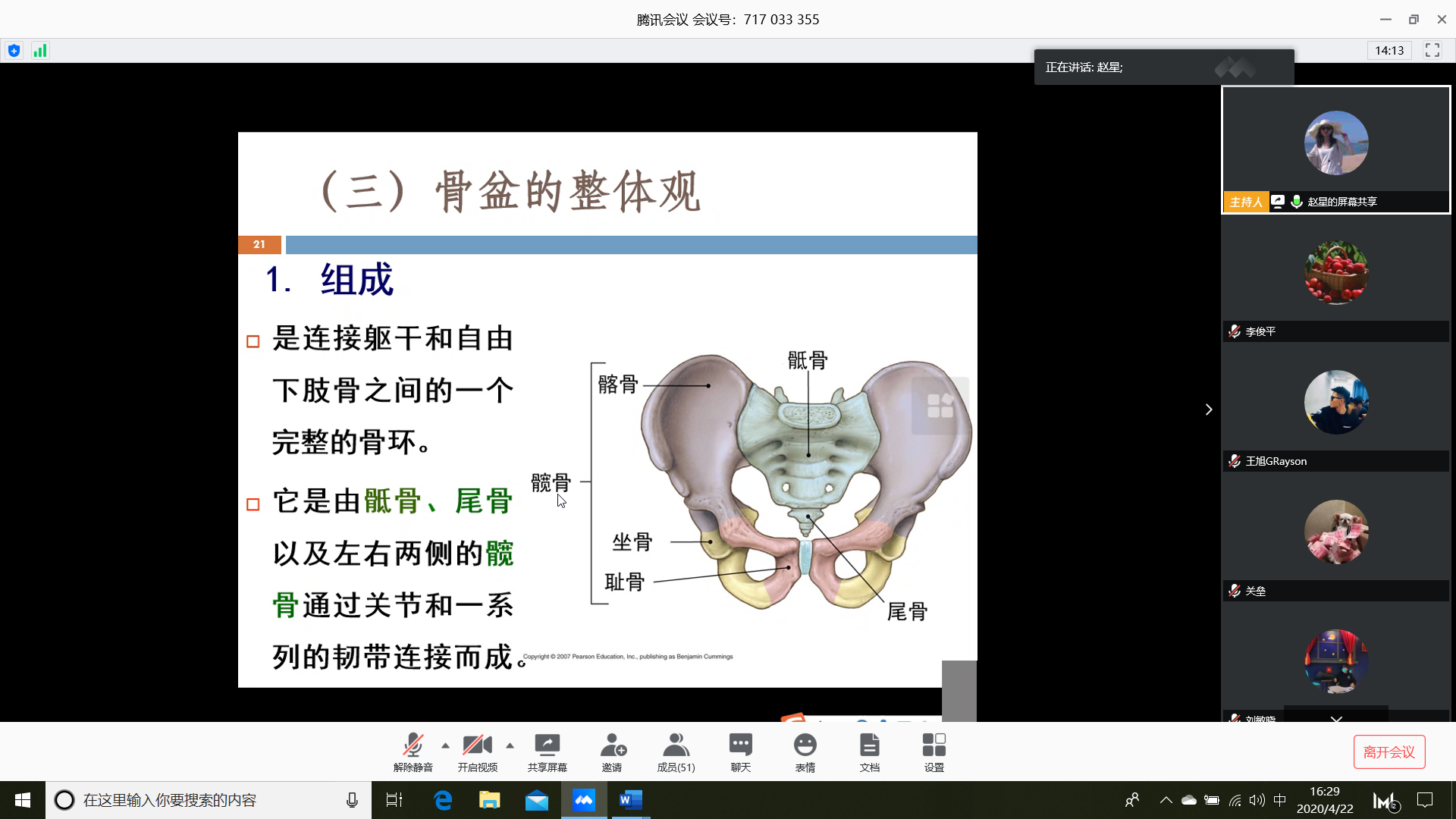Open the 聊天 chat panel
1456x819 pixels.
(740, 751)
